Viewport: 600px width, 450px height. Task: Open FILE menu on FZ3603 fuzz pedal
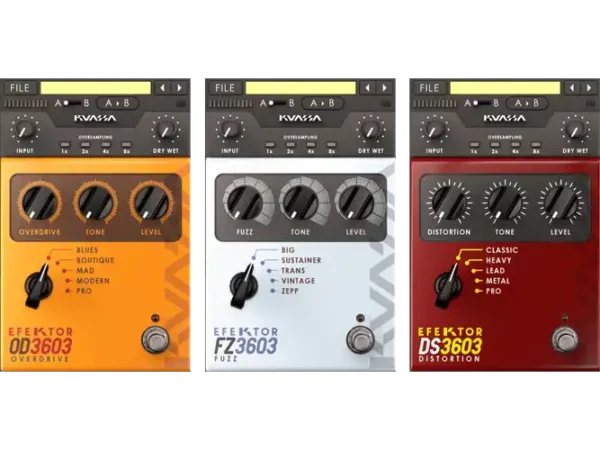(225, 88)
